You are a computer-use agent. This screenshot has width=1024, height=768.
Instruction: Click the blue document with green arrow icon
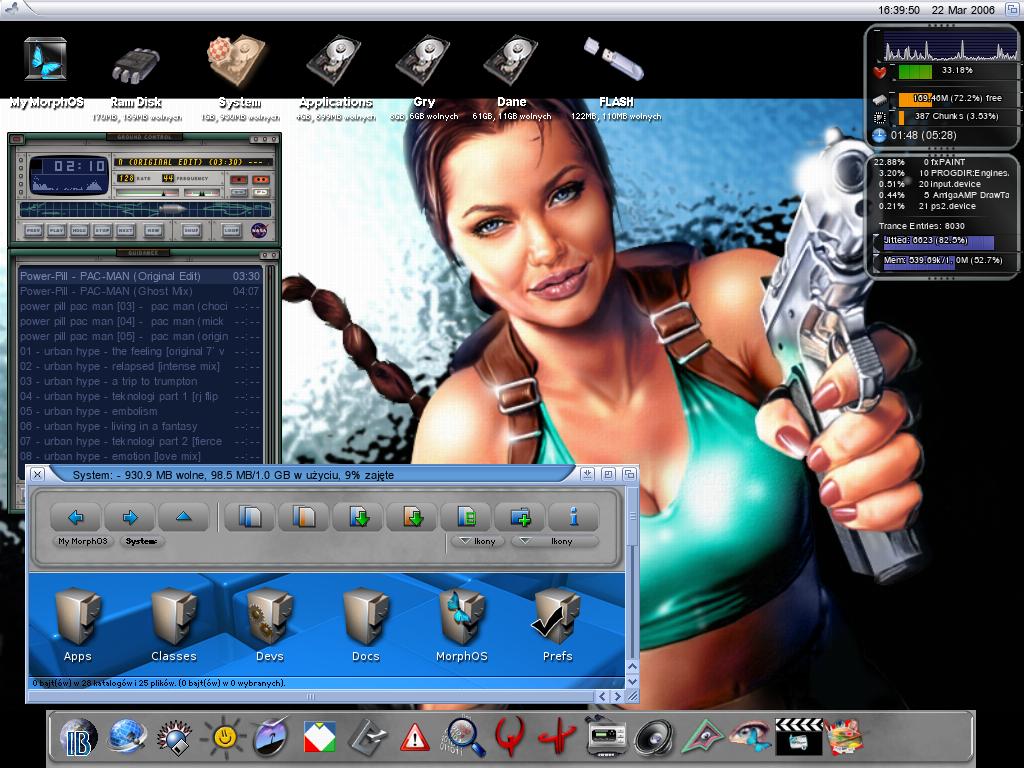pos(359,517)
